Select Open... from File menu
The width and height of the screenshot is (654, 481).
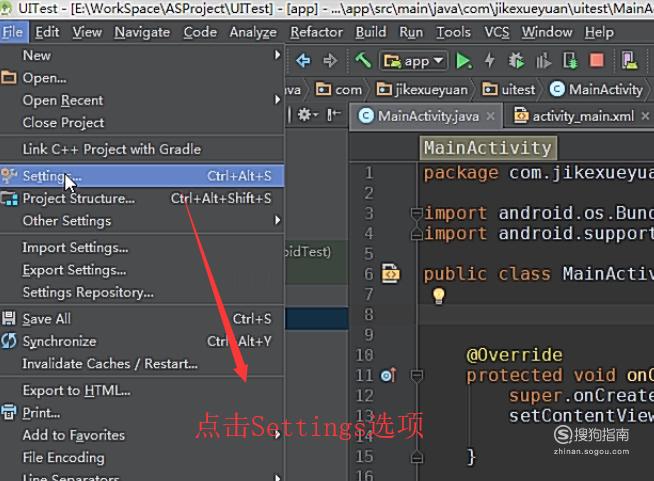(142, 78)
